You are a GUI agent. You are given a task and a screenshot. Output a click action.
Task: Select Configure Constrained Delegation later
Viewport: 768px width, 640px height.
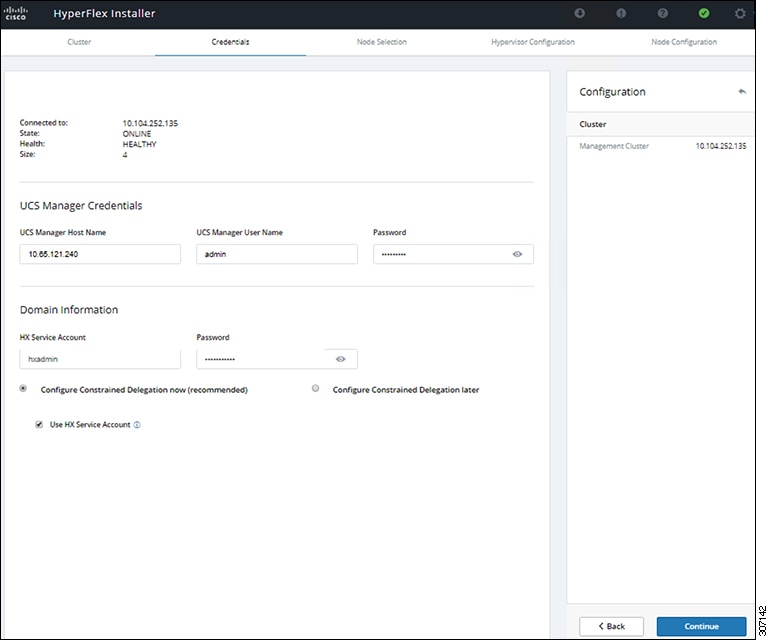pos(316,389)
